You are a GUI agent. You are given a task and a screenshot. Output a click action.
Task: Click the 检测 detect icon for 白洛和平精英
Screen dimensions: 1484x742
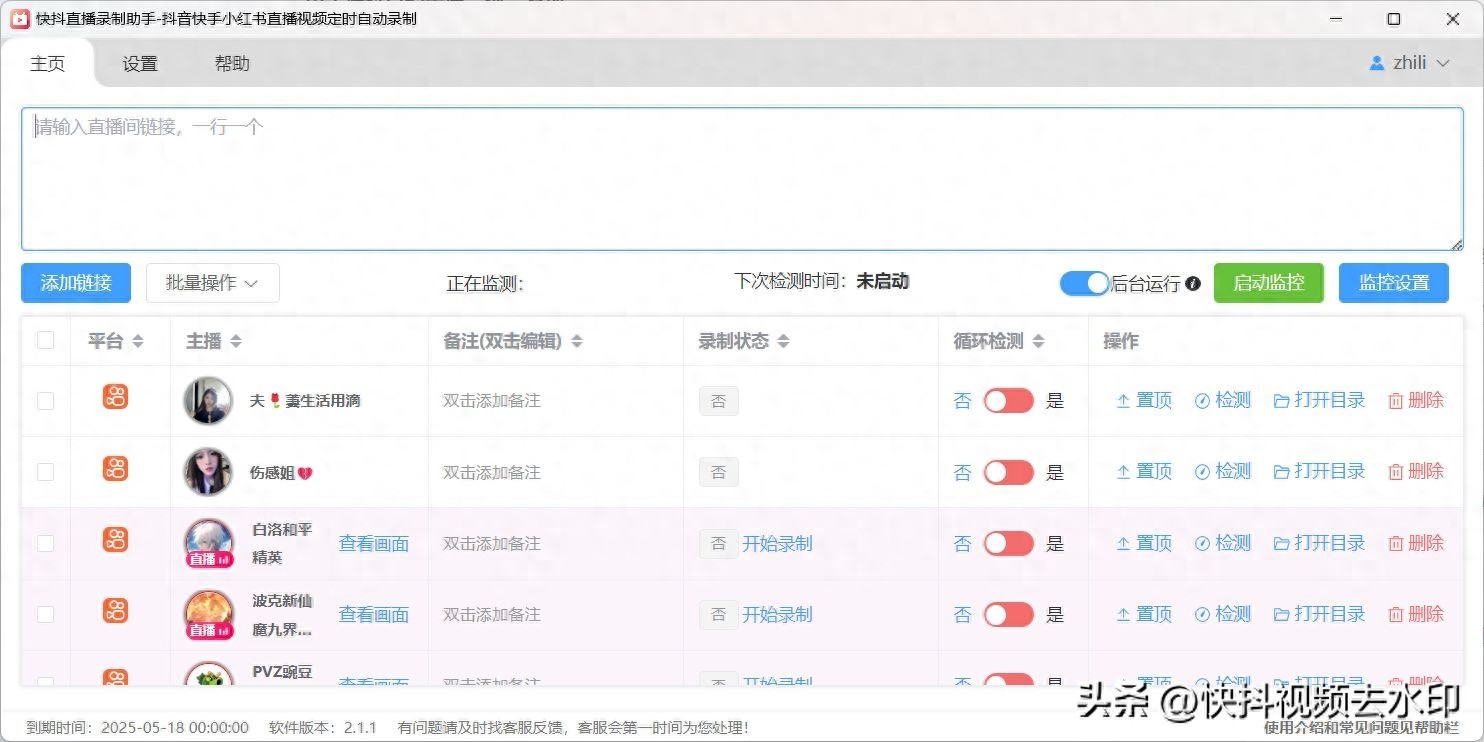click(x=1202, y=544)
